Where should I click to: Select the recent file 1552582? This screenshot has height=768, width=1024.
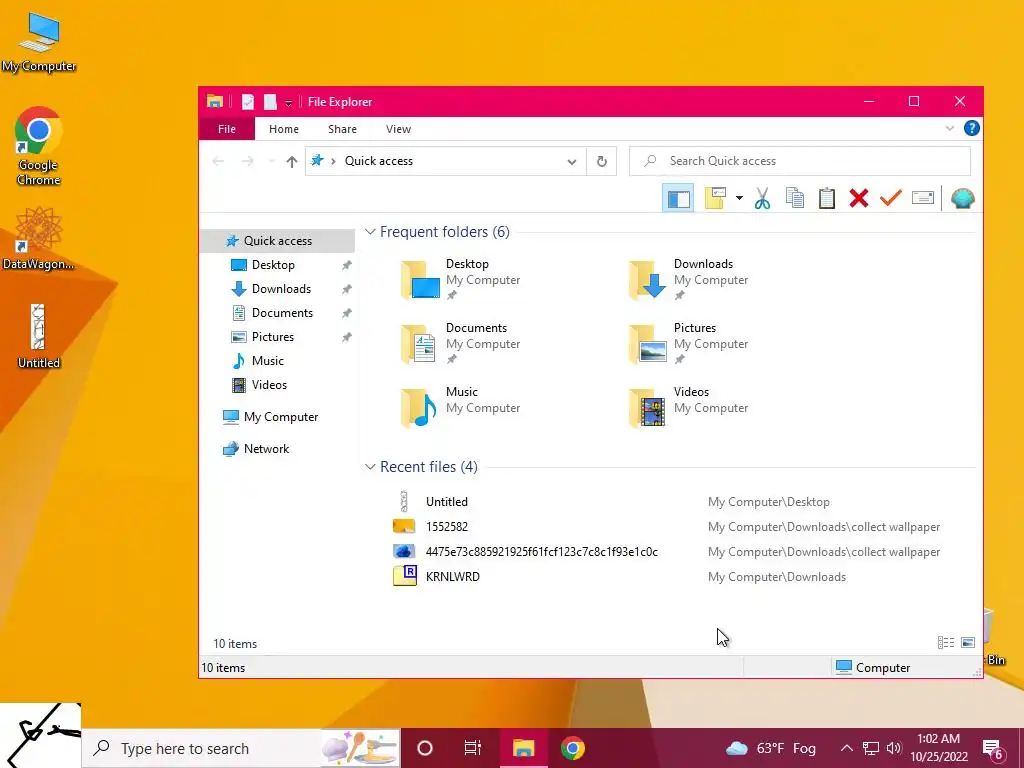447,526
